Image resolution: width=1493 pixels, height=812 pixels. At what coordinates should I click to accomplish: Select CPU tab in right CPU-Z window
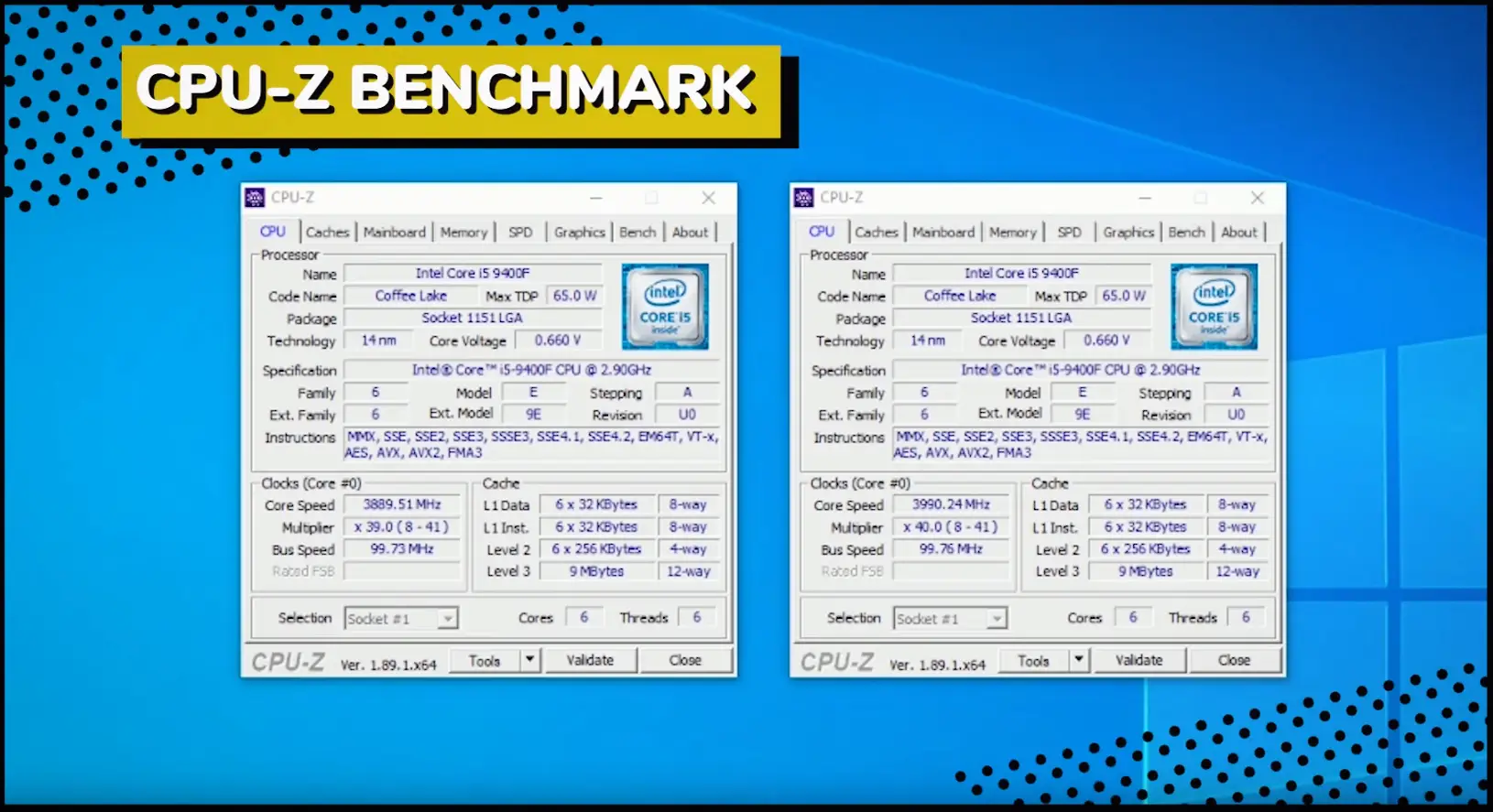(822, 232)
